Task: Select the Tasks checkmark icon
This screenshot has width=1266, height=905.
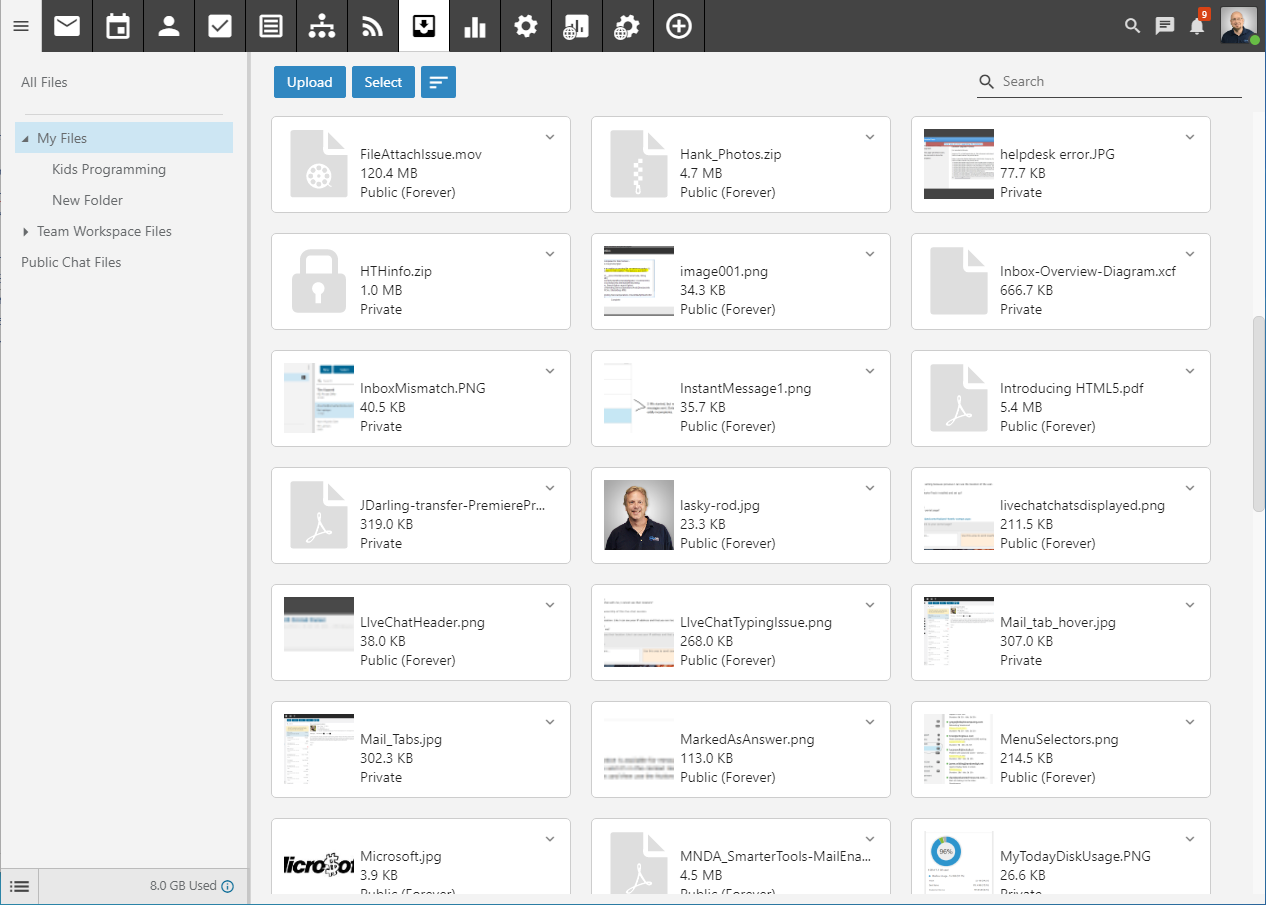Action: [220, 26]
